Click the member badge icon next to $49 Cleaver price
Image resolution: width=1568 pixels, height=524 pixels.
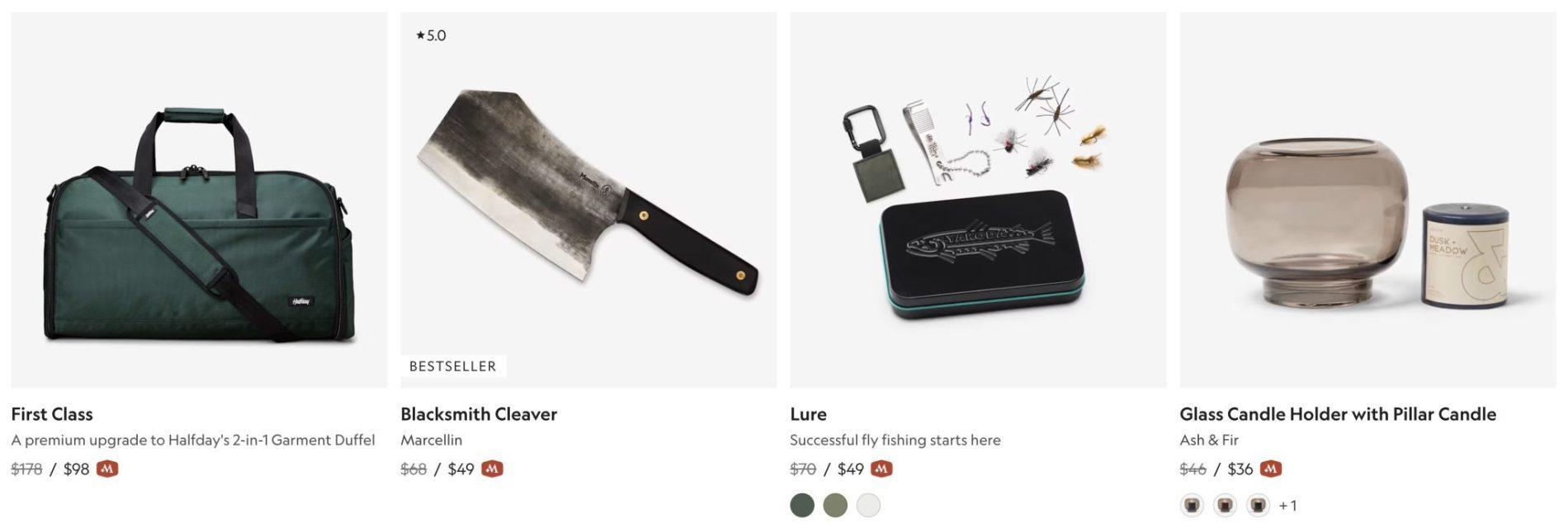493,469
